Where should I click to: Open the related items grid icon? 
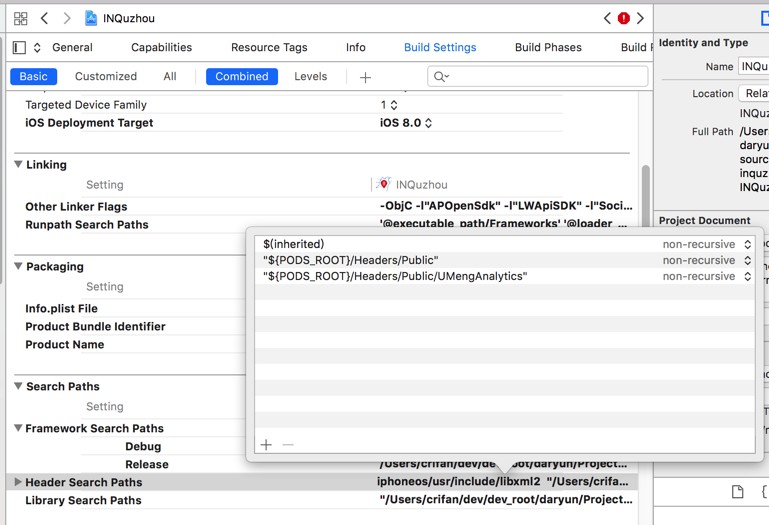tap(21, 19)
